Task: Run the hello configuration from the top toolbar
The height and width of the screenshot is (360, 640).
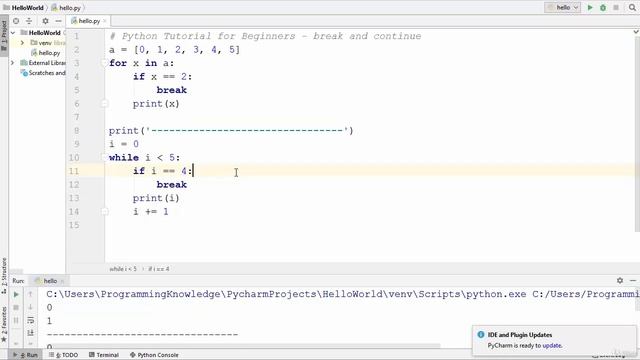Action: [590, 7]
